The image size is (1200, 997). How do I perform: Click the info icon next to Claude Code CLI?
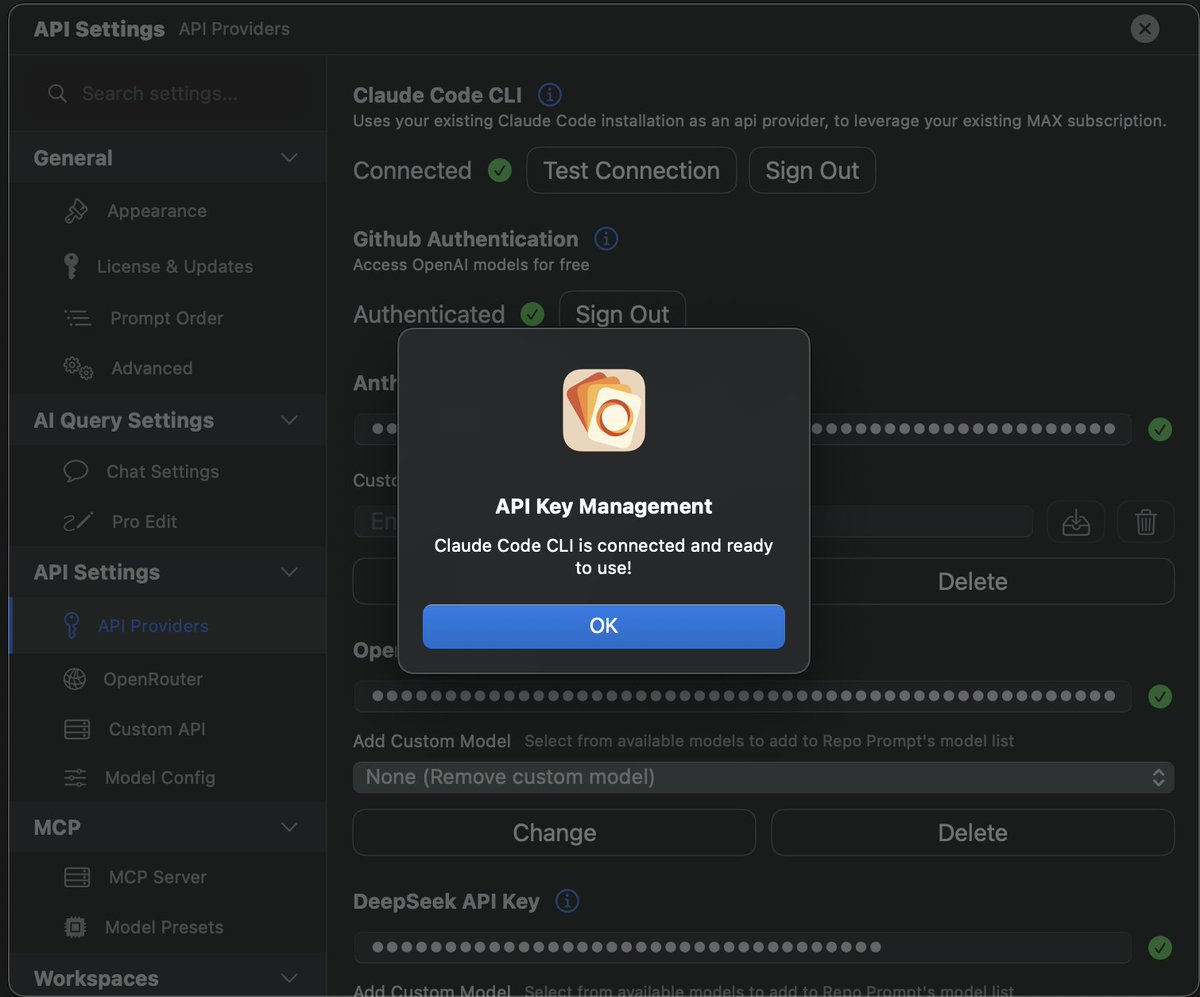click(x=550, y=95)
